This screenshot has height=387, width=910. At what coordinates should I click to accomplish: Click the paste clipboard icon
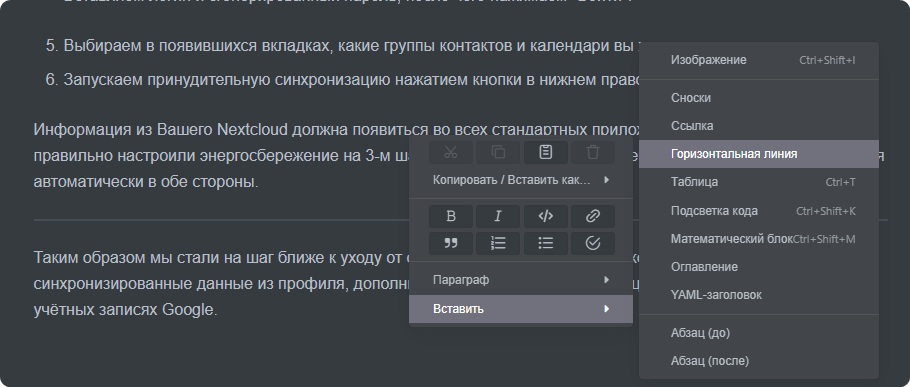(x=546, y=153)
